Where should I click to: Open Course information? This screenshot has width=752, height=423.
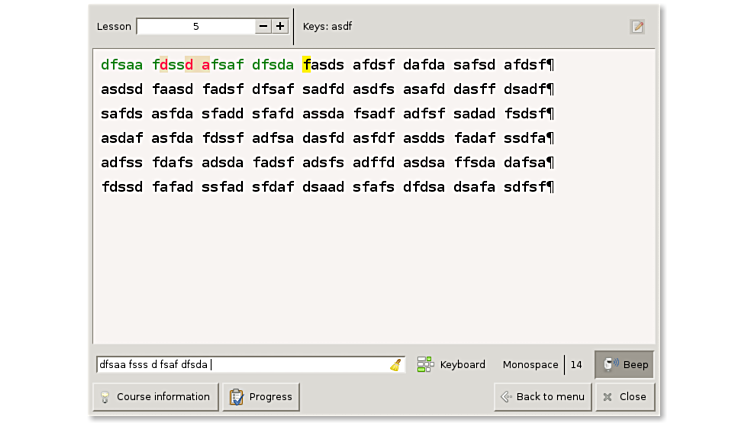click(x=155, y=397)
